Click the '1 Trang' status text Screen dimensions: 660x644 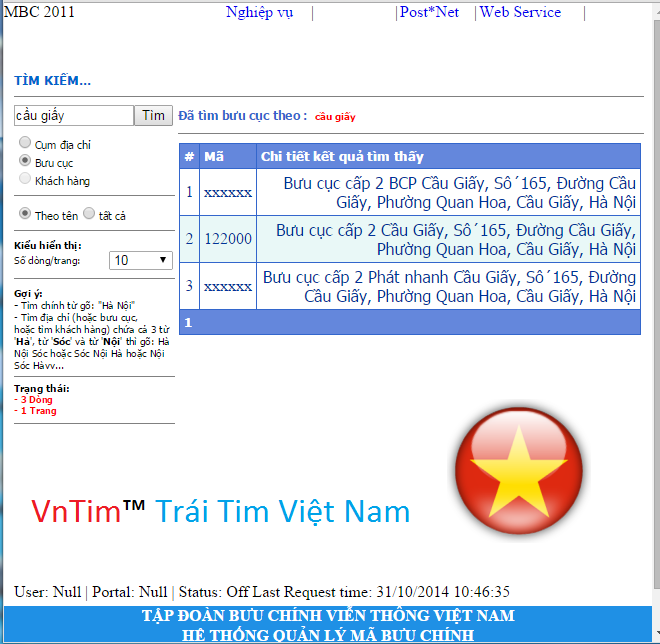click(38, 410)
